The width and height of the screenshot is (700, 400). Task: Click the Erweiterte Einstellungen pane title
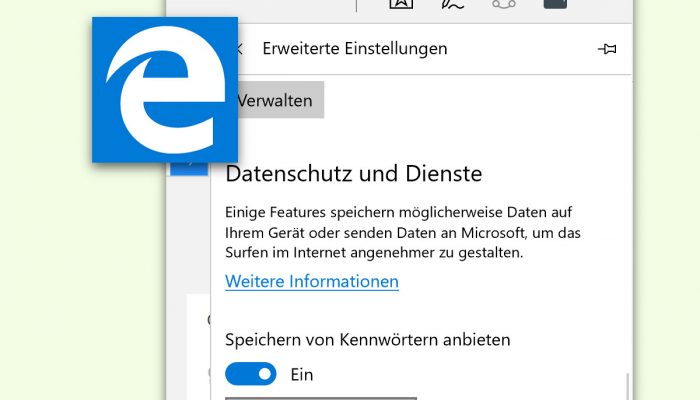(x=354, y=49)
